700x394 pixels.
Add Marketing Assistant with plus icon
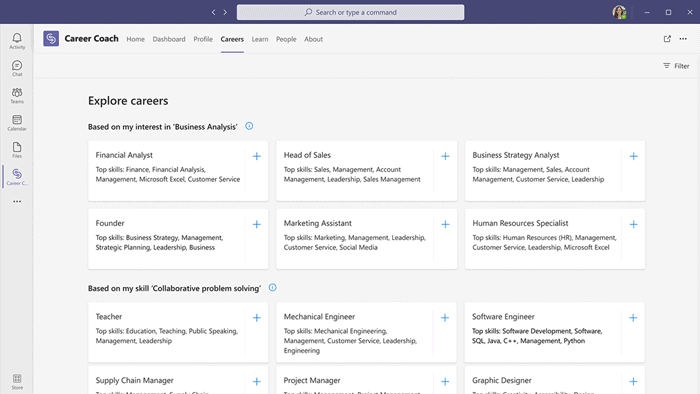(445, 224)
